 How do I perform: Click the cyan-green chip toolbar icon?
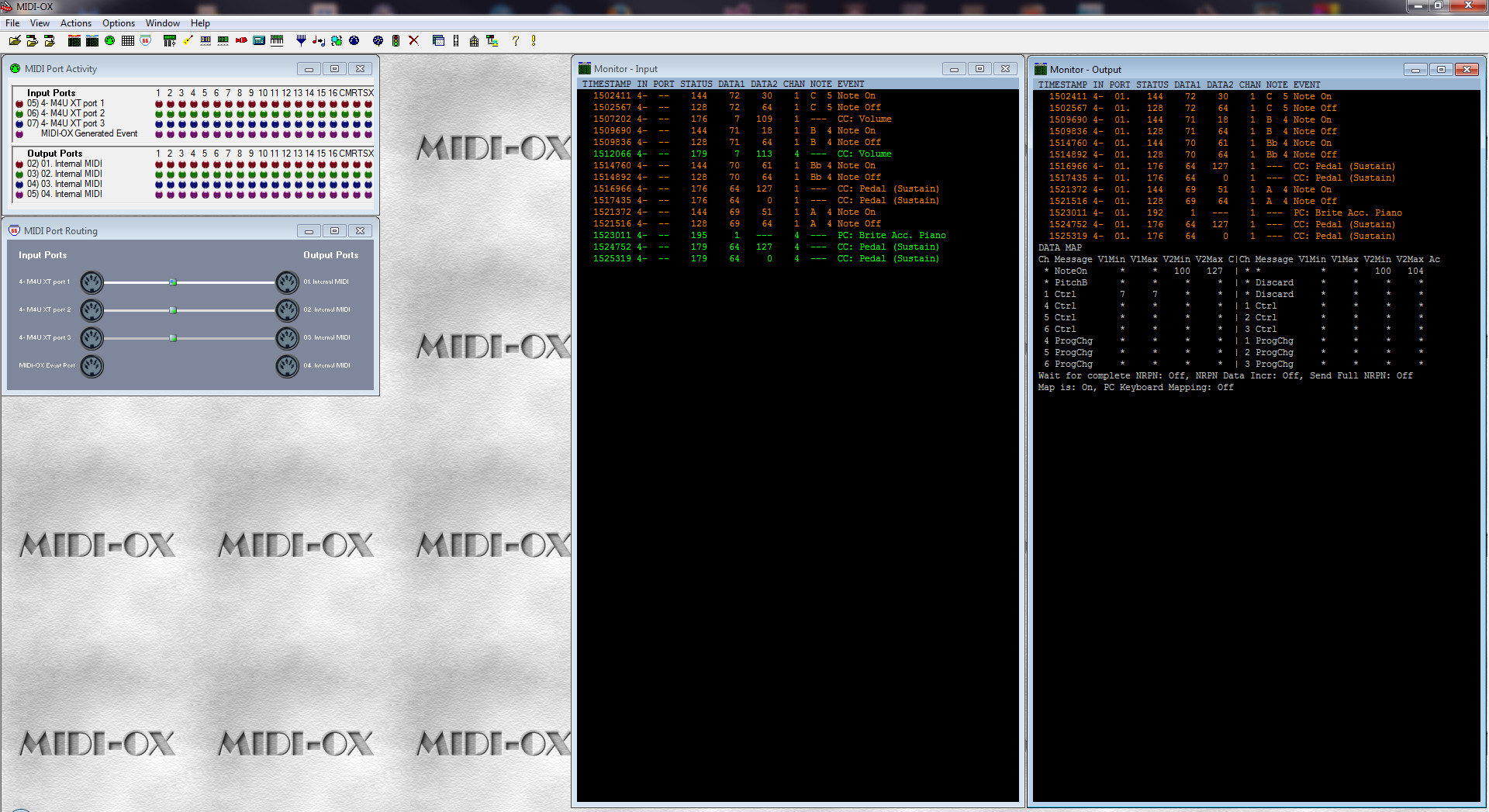click(x=337, y=40)
